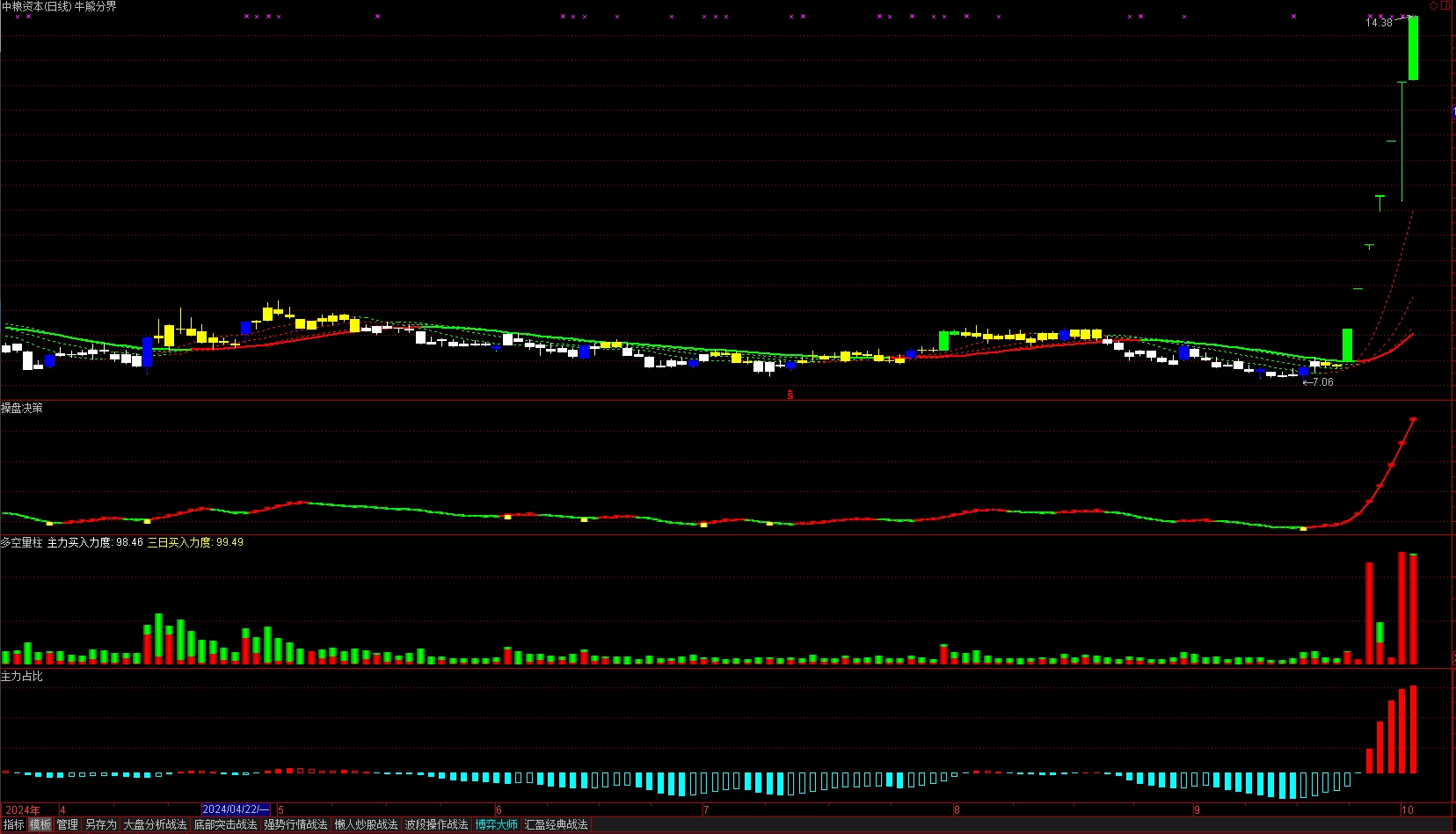Click the red $ marker below the candles

(x=790, y=395)
